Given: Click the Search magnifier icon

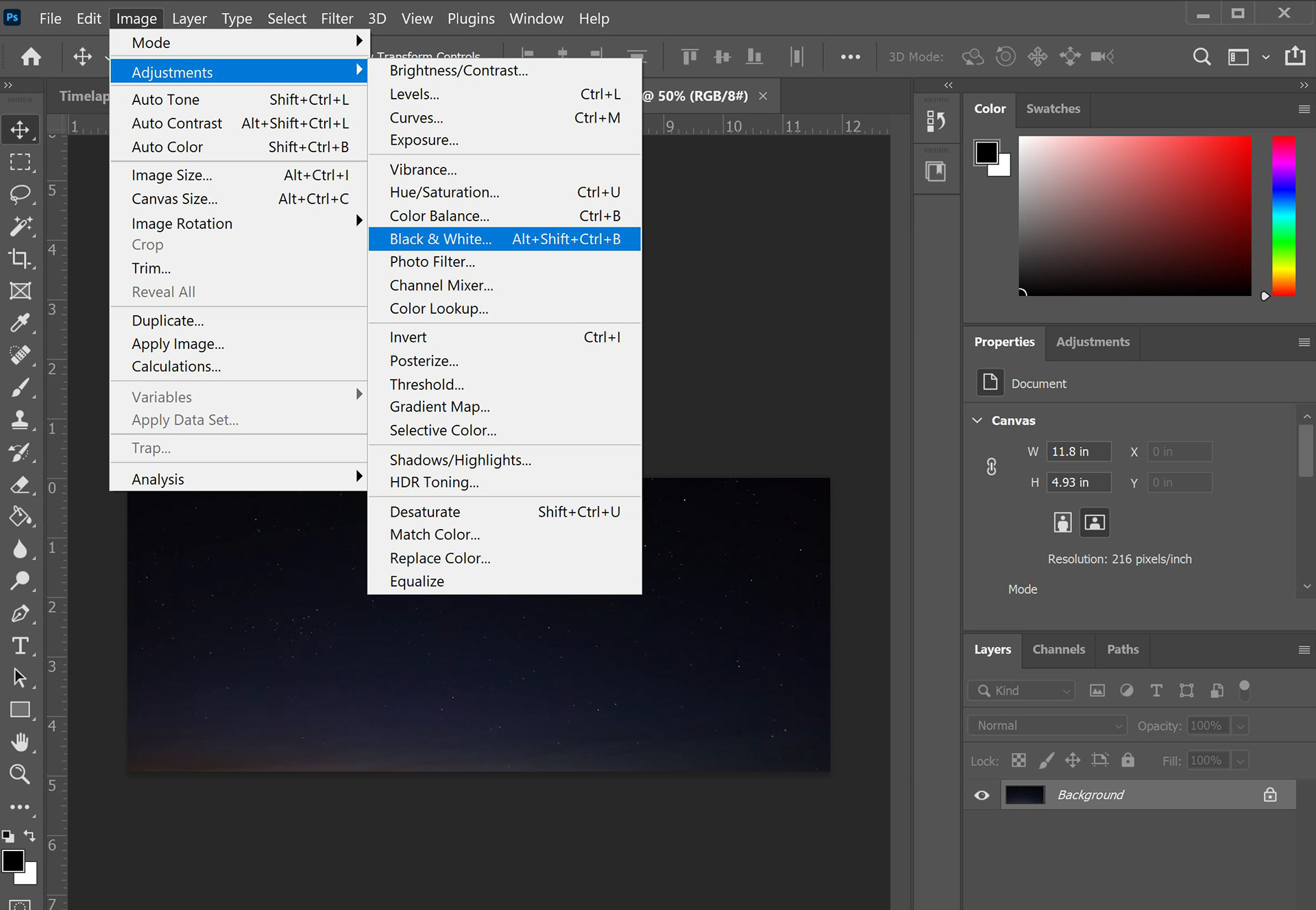Looking at the screenshot, I should (1202, 56).
